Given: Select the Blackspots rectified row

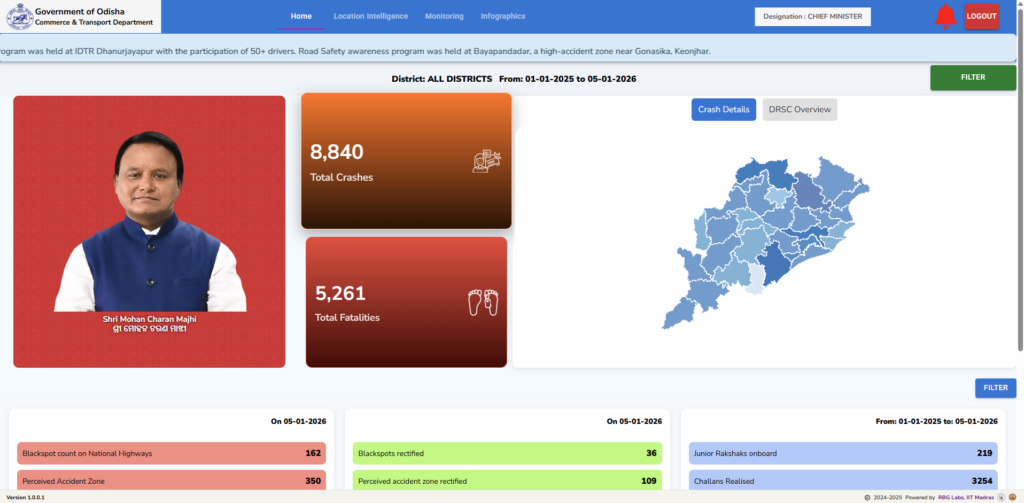Looking at the screenshot, I should [507, 453].
